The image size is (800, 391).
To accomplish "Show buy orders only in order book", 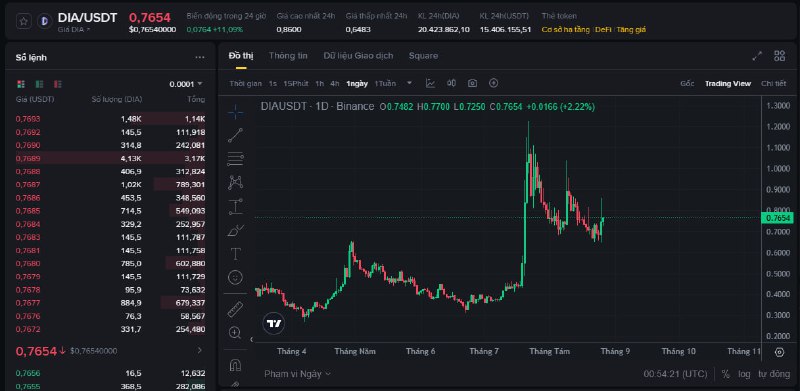I will (x=39, y=84).
